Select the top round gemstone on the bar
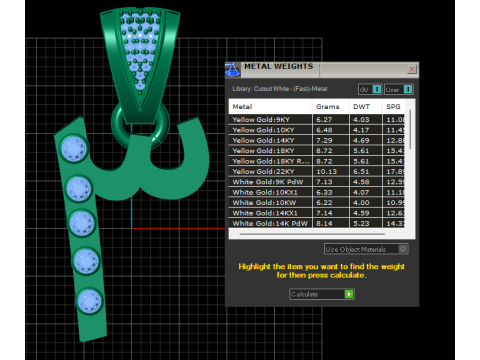 coord(74,148)
